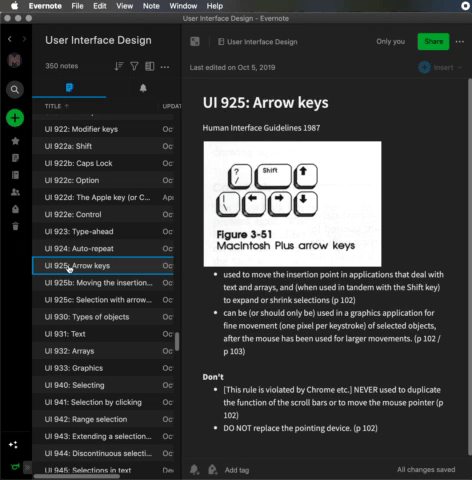Add a reminder bell icon in footer

(x=194, y=470)
